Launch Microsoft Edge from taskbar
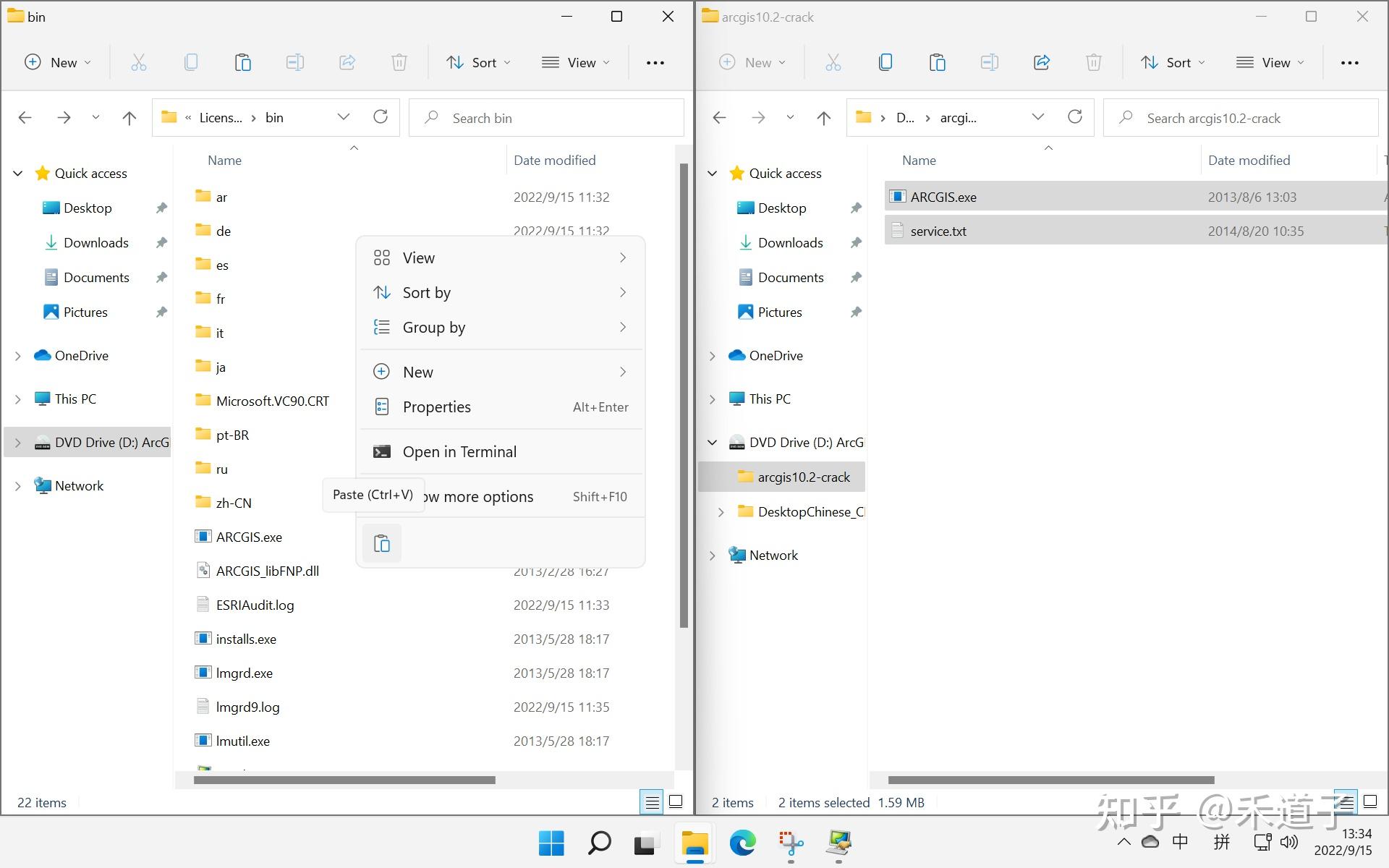The width and height of the screenshot is (1389, 868). pyautogui.click(x=742, y=843)
